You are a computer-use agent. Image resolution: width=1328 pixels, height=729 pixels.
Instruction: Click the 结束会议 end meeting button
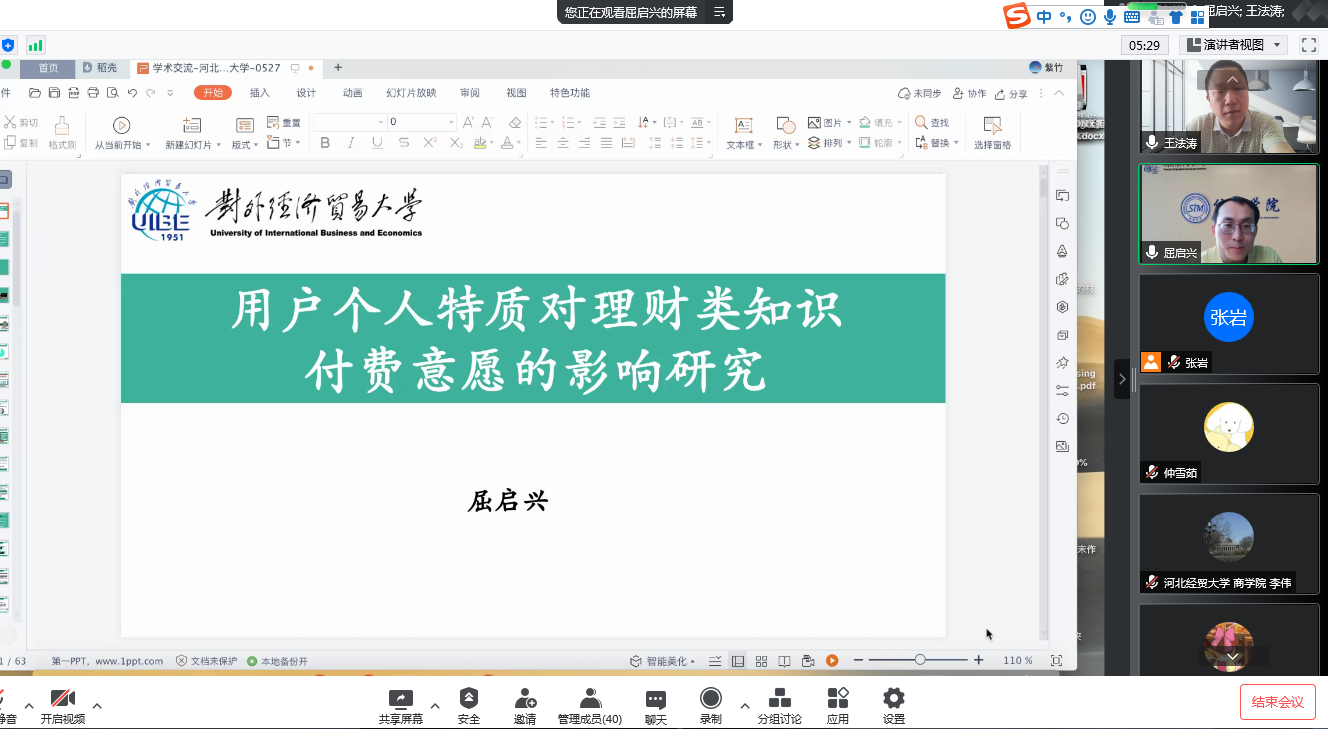(x=1277, y=702)
